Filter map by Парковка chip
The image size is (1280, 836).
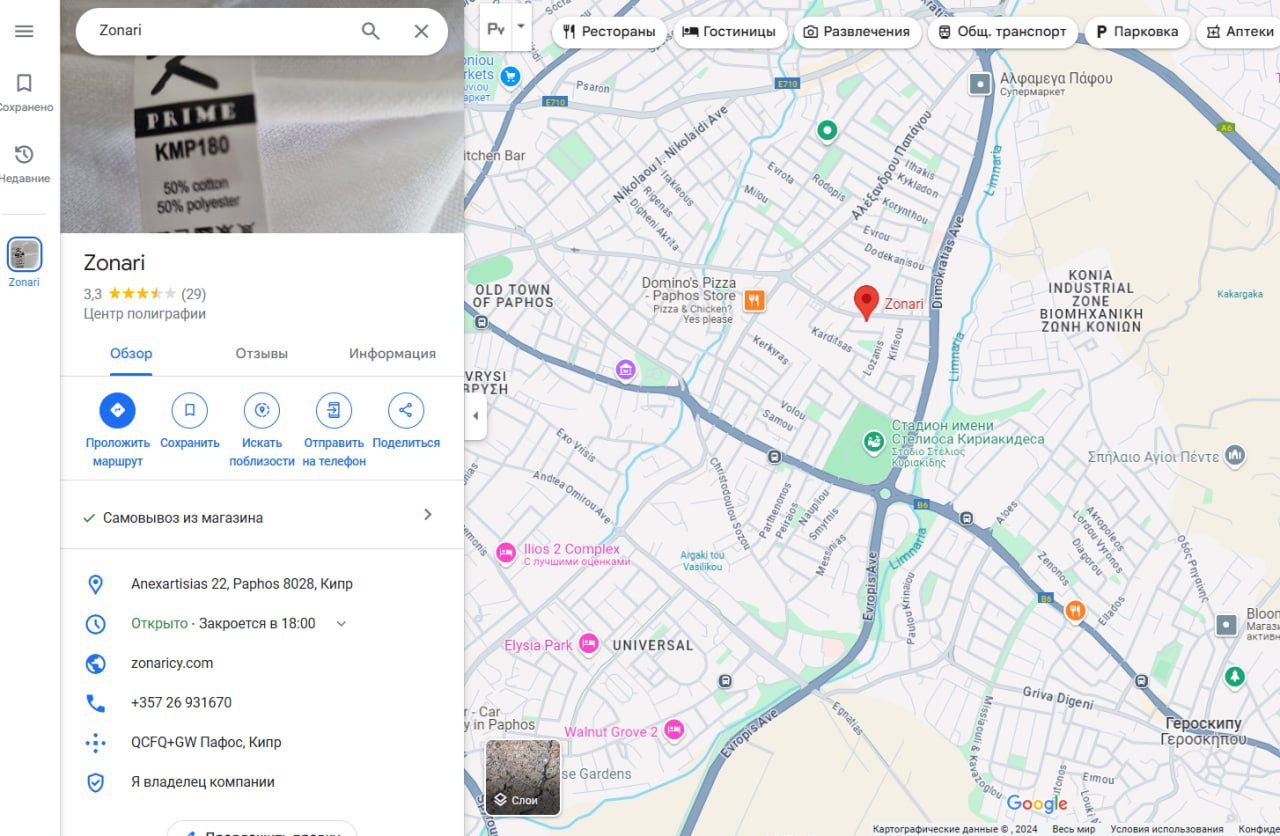point(1137,32)
